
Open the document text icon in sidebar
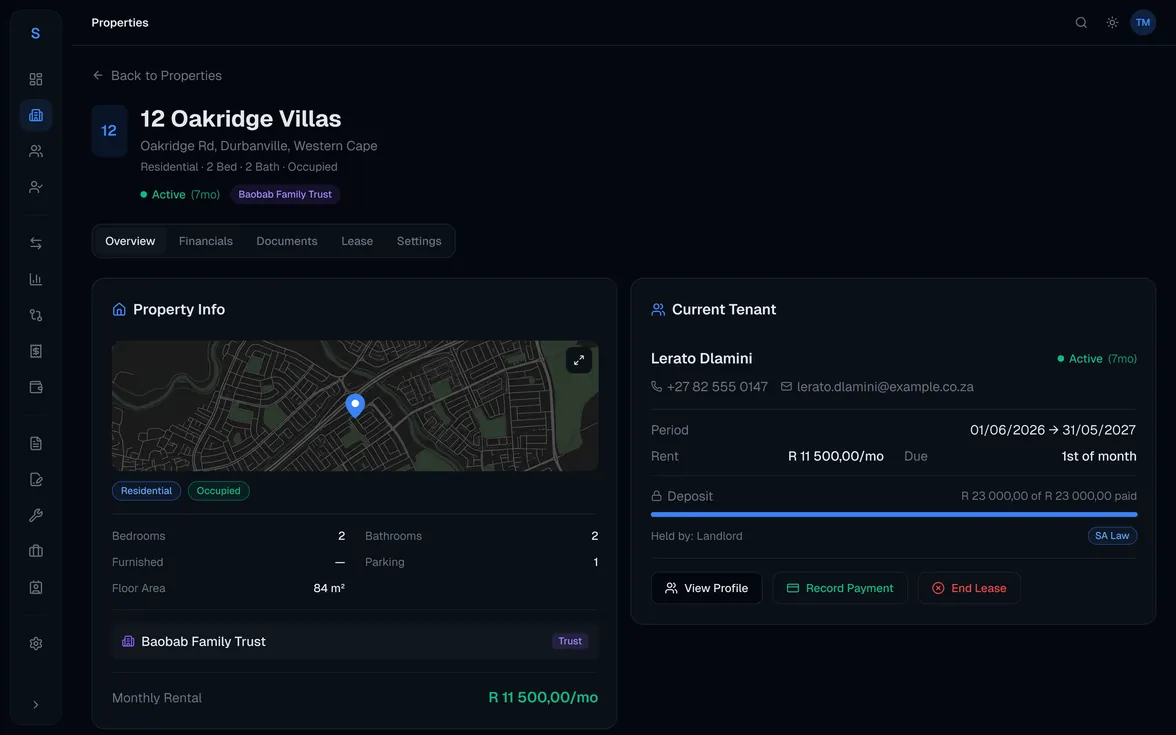pos(35,443)
